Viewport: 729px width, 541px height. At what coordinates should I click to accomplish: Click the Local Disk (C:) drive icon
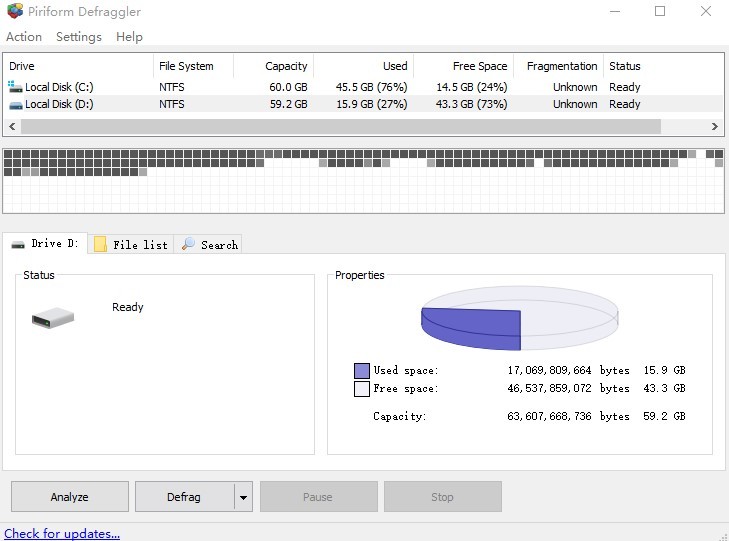[x=15, y=87]
